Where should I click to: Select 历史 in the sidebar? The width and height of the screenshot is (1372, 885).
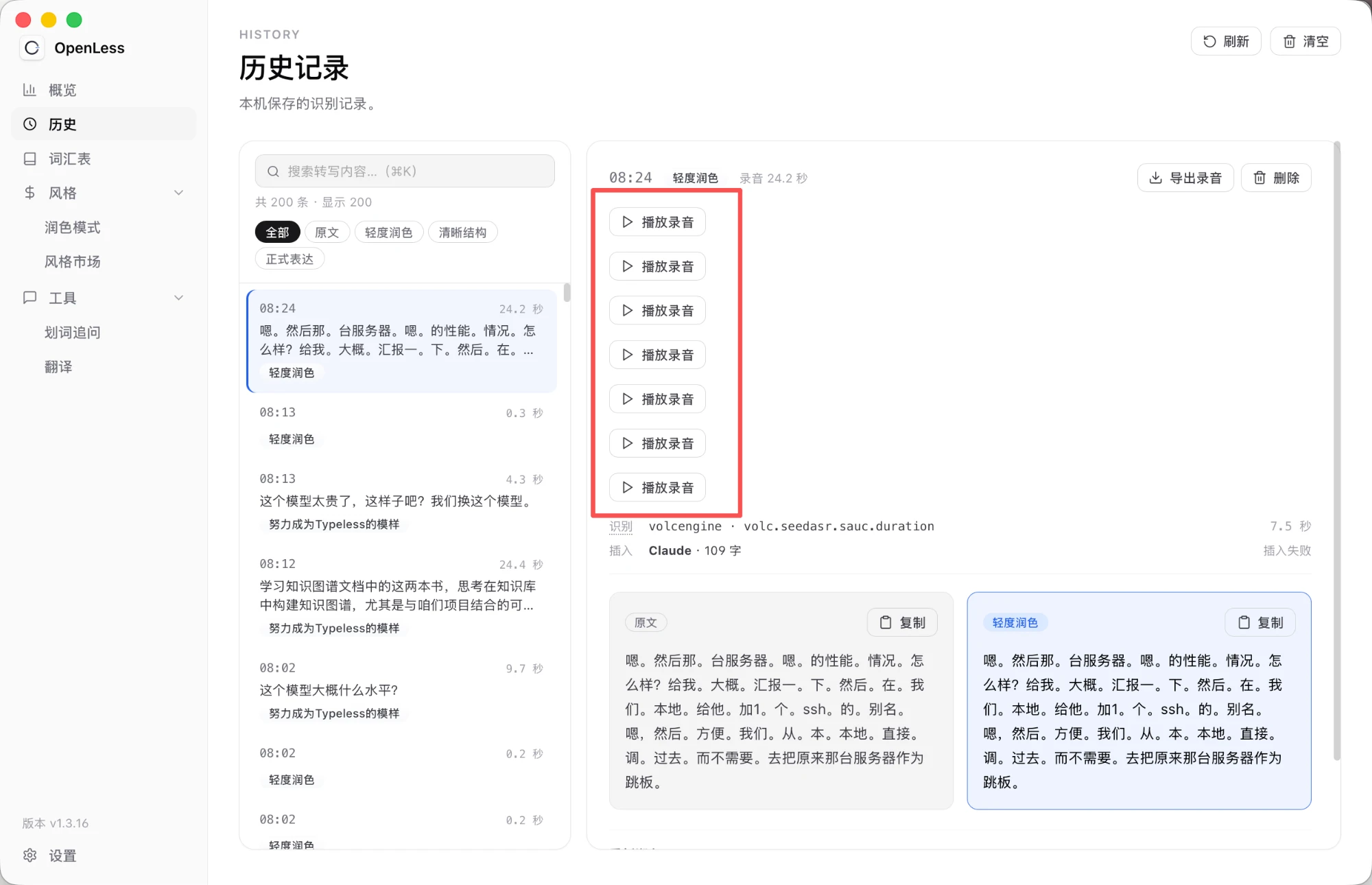(x=104, y=124)
